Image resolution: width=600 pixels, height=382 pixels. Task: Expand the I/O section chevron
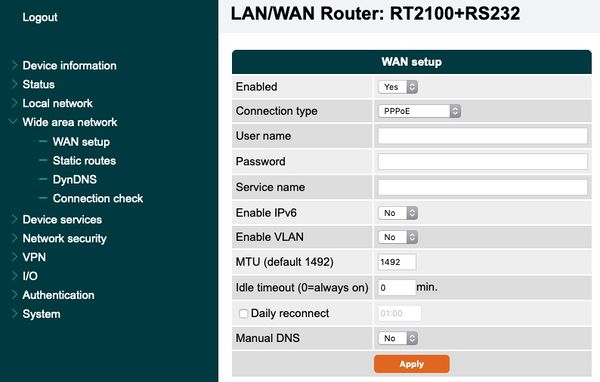pos(14,276)
